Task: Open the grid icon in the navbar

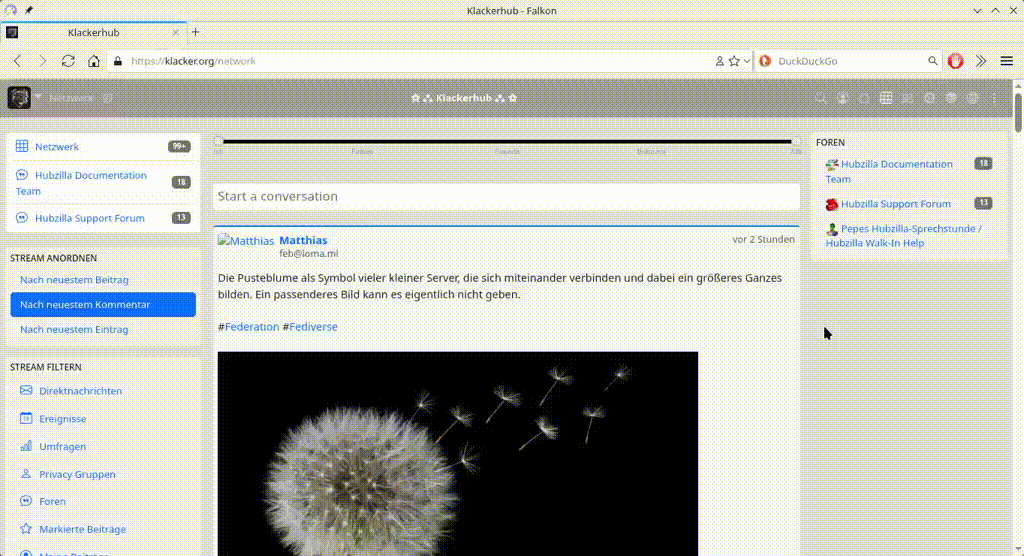Action: point(886,98)
